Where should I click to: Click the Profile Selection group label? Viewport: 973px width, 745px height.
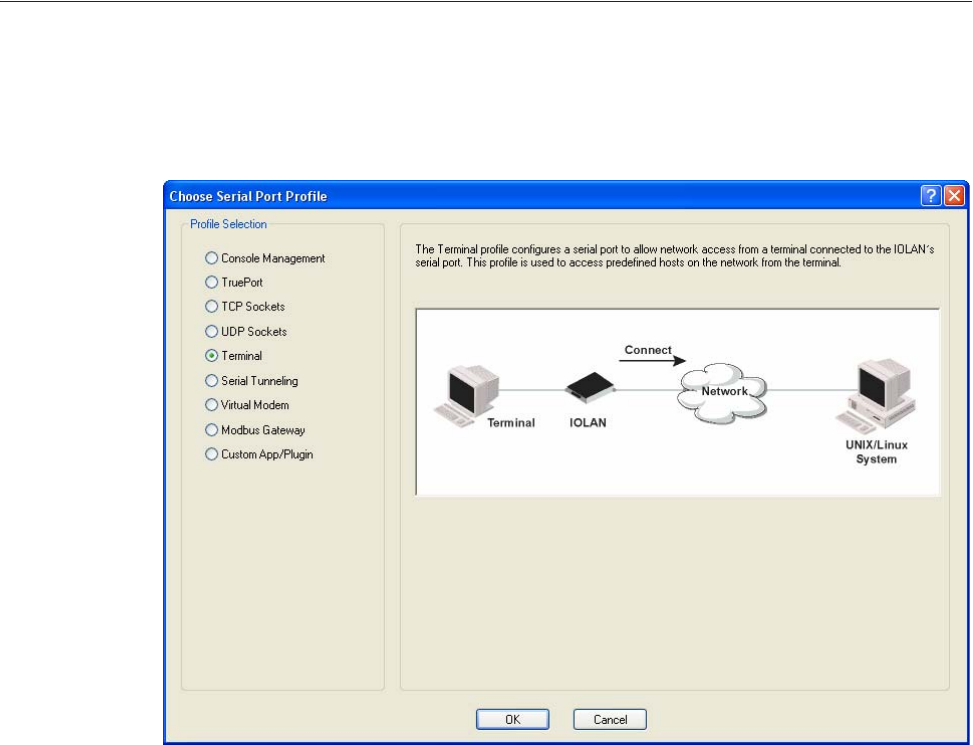point(228,224)
